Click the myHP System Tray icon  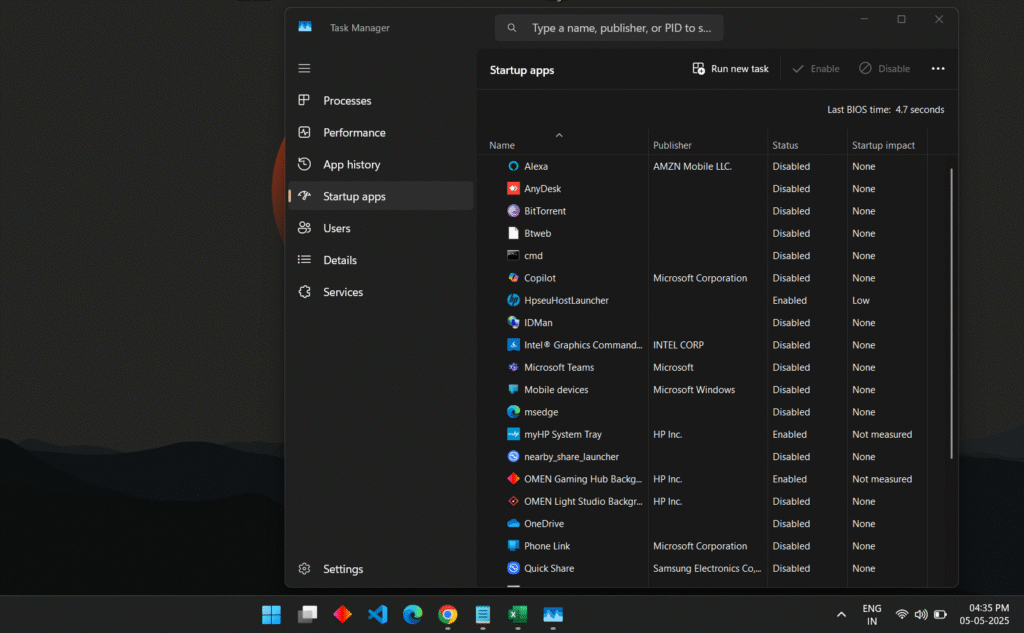[513, 434]
